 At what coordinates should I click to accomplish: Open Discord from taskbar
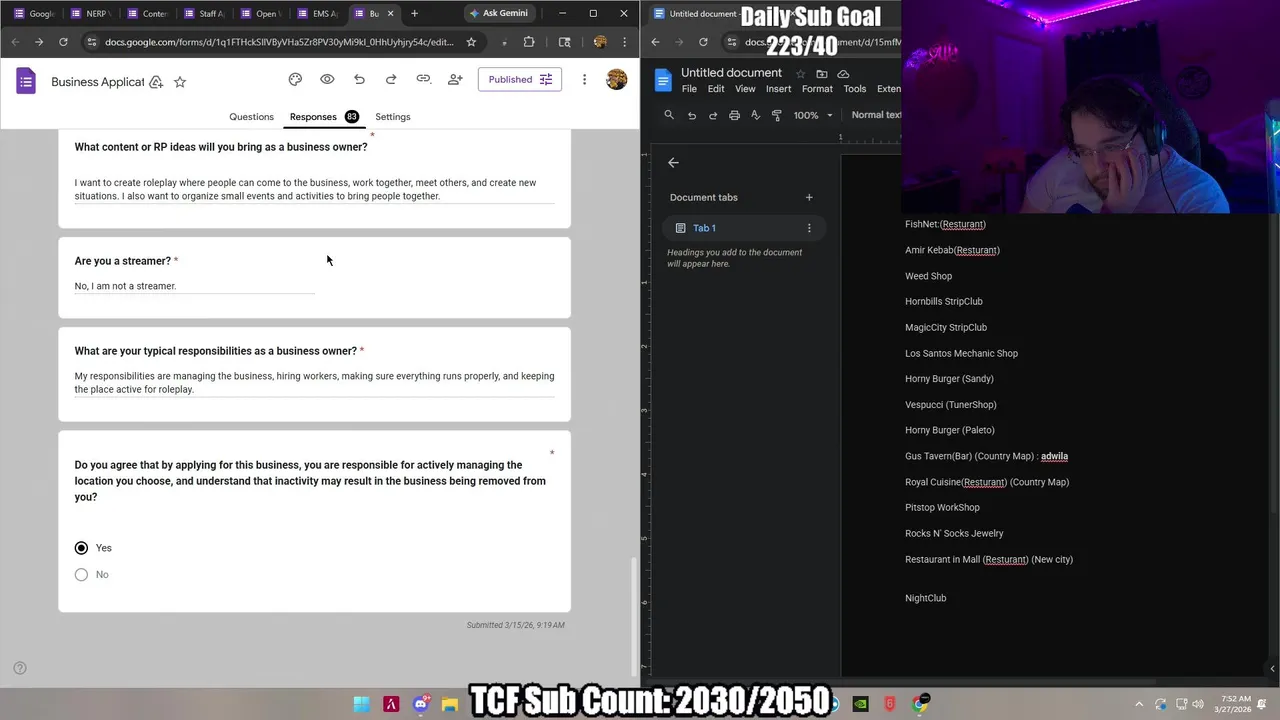pyautogui.click(x=421, y=704)
